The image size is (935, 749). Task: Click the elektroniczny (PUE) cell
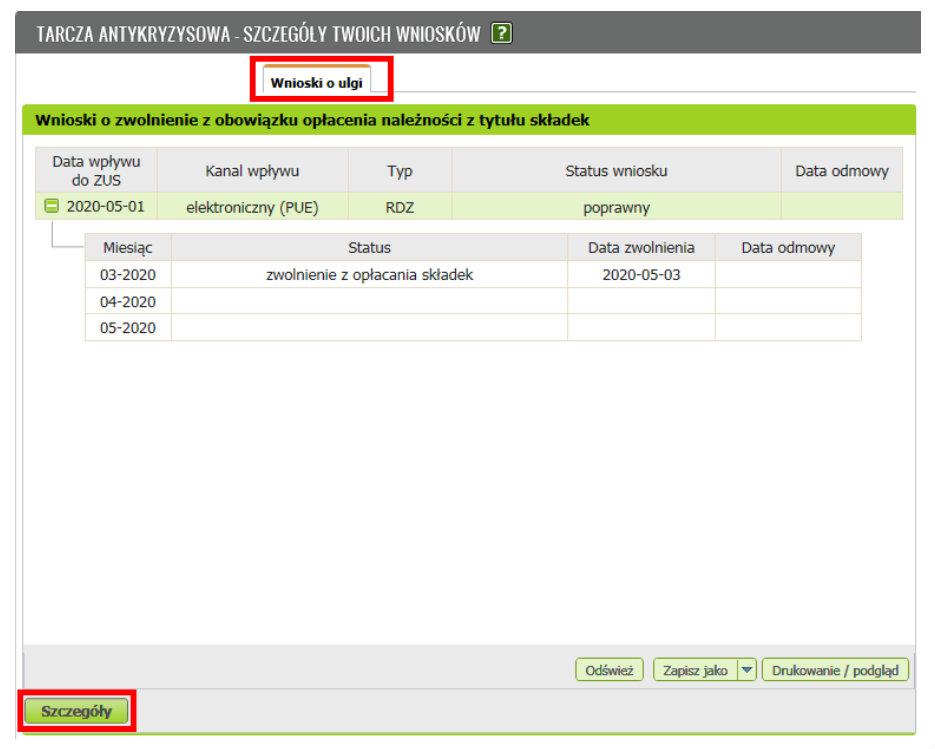coord(252,208)
